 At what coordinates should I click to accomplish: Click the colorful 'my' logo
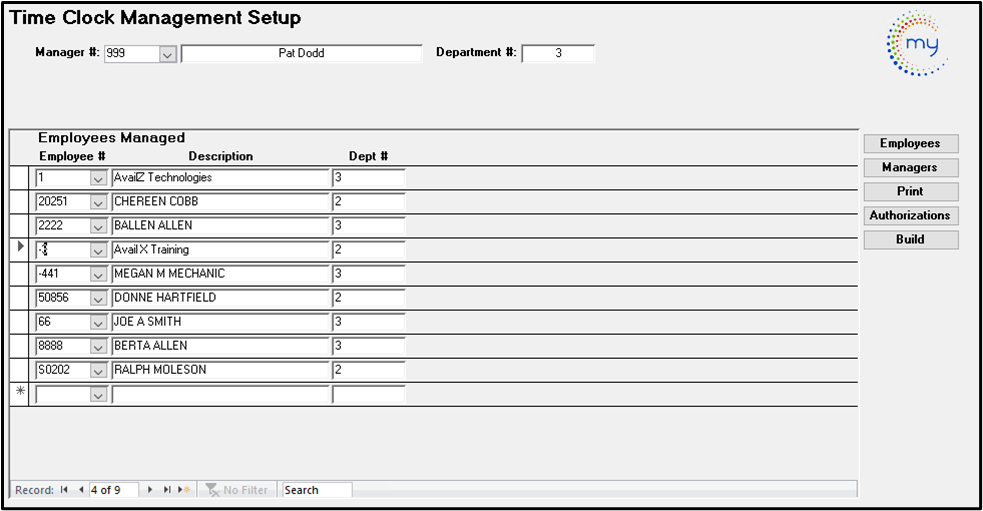pyautogui.click(x=917, y=44)
